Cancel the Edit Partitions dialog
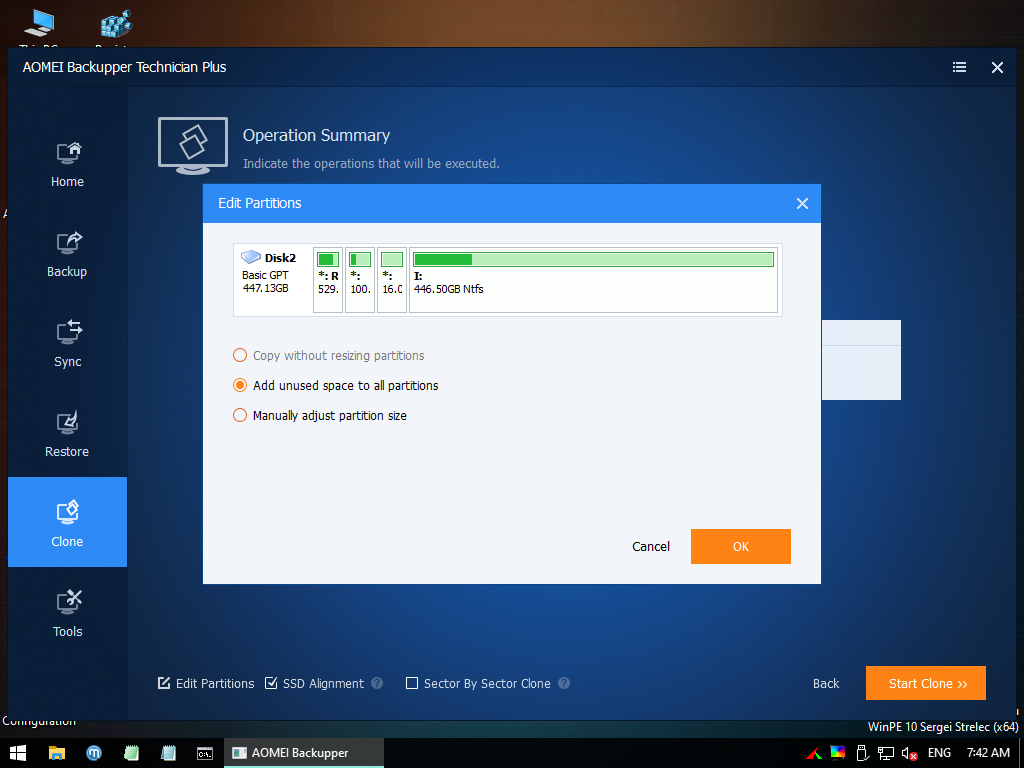Image resolution: width=1024 pixels, height=768 pixels. pyautogui.click(x=650, y=547)
